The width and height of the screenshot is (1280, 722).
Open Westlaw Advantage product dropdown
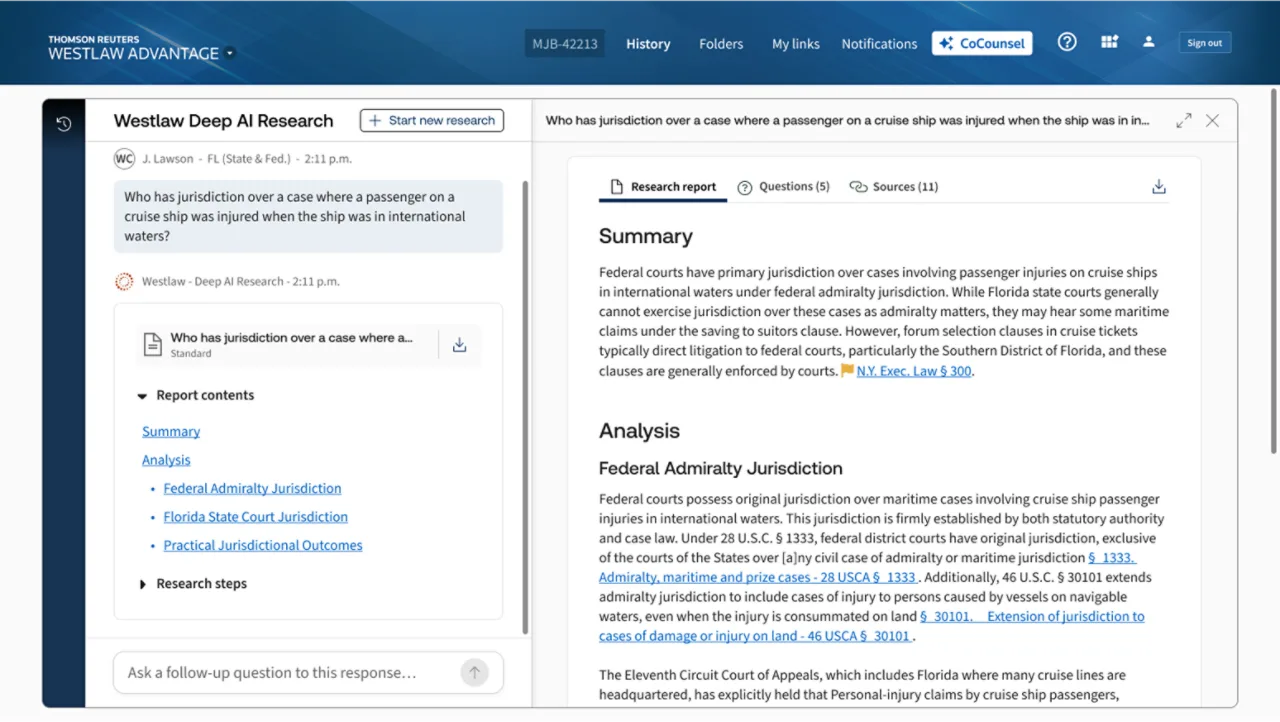tap(231, 53)
